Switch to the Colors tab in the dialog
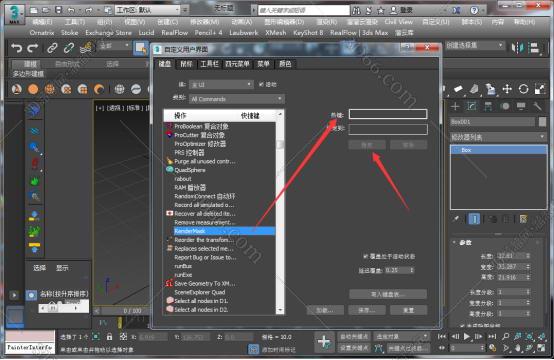 (285, 64)
